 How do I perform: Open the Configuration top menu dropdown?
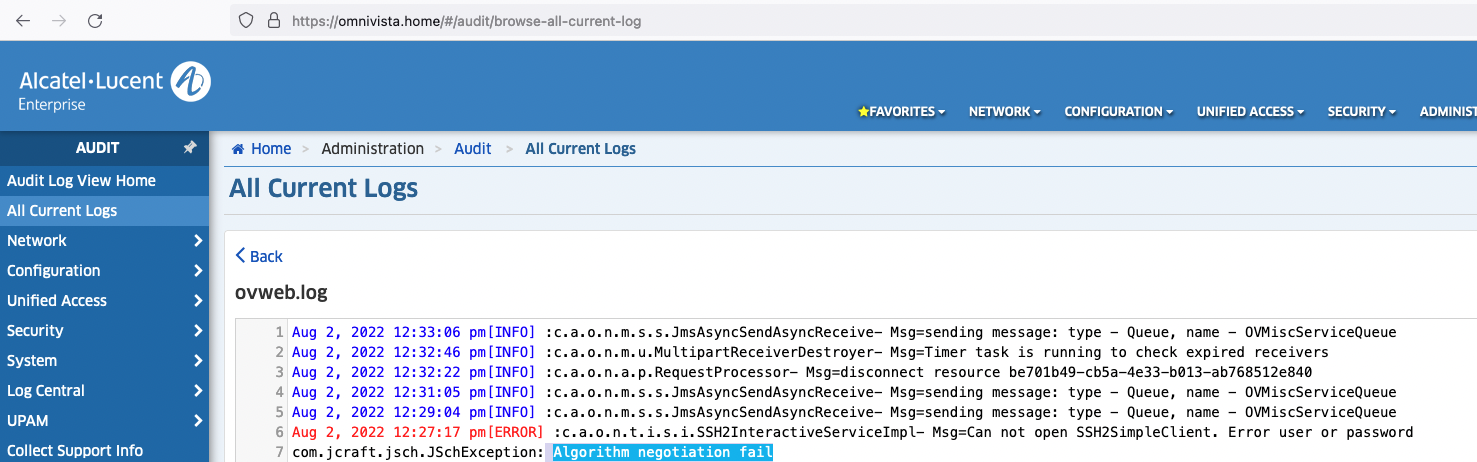(x=1118, y=112)
